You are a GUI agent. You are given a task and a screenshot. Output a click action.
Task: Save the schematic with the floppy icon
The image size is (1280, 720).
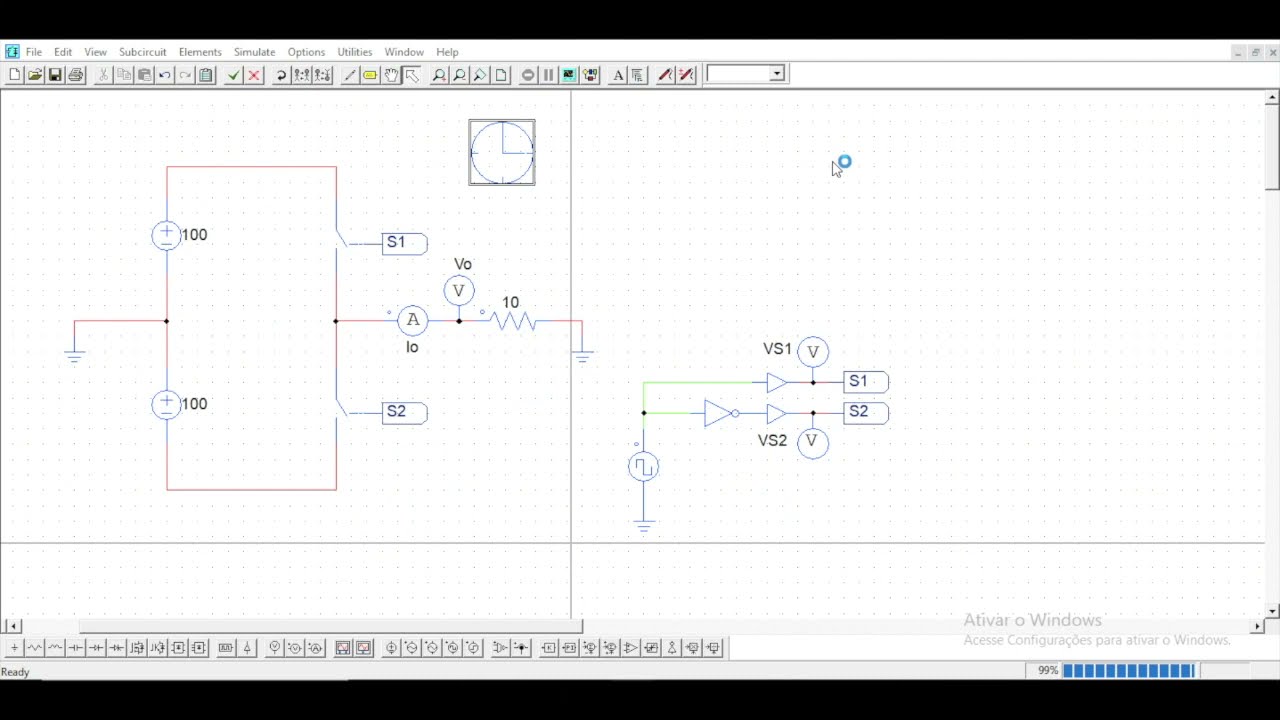[55, 75]
